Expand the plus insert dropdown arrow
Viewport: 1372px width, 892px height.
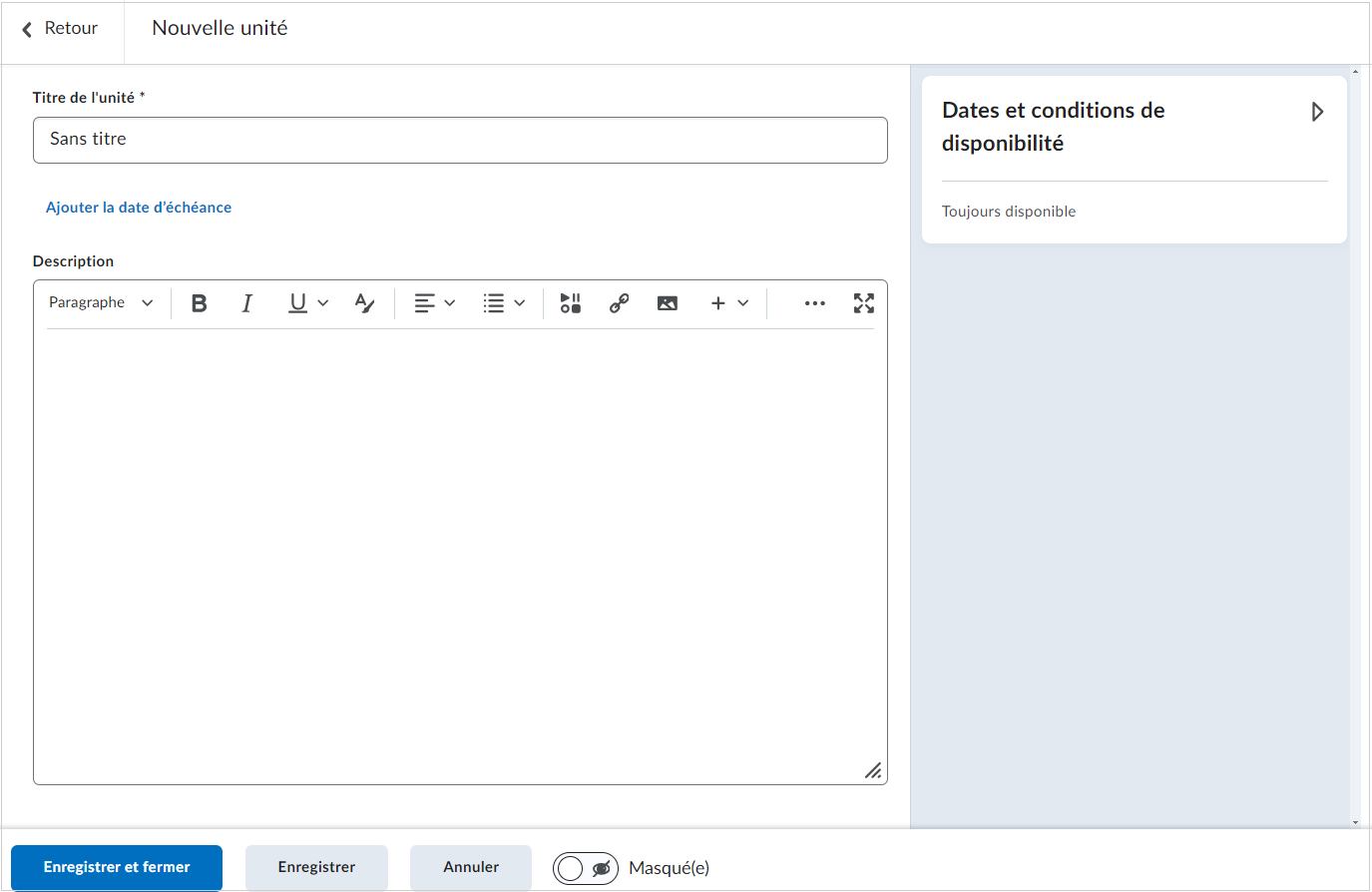point(743,303)
